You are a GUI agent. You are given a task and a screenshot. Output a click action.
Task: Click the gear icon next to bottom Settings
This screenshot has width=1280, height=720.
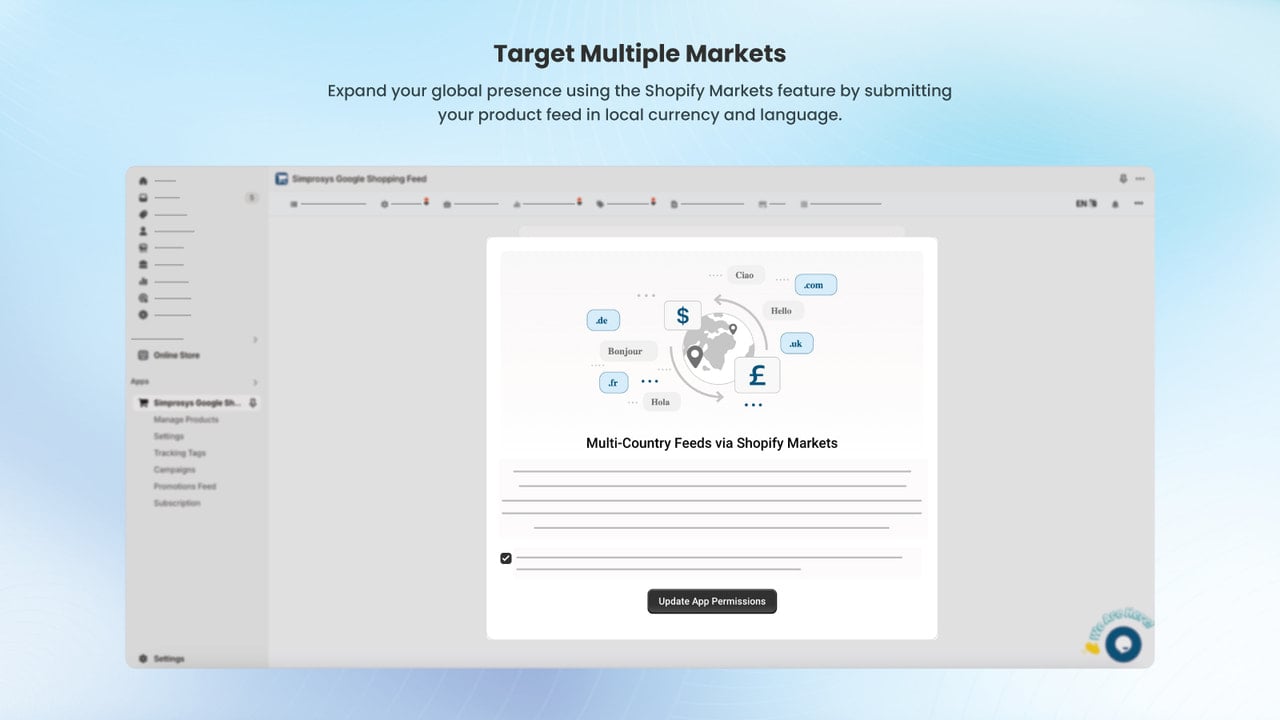pos(143,659)
